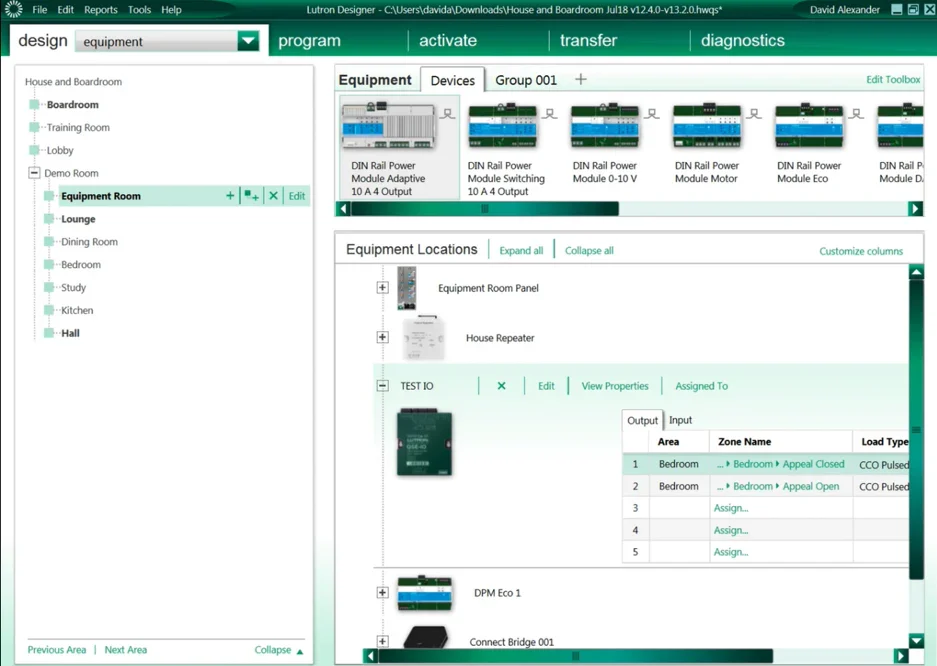Open the Reports menu
Image resolution: width=937 pixels, height=666 pixels.
click(100, 10)
